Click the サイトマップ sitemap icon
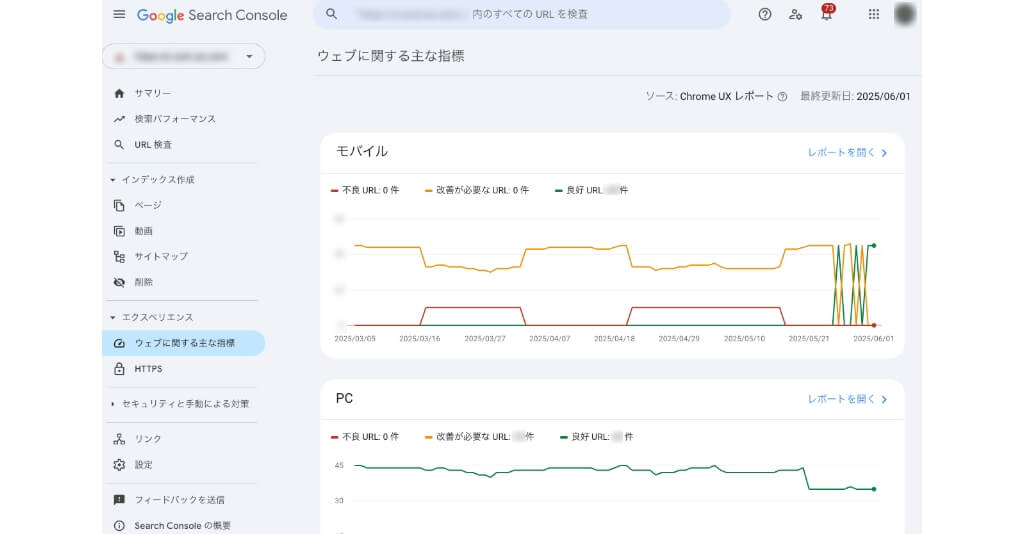1024x534 pixels. [119, 257]
